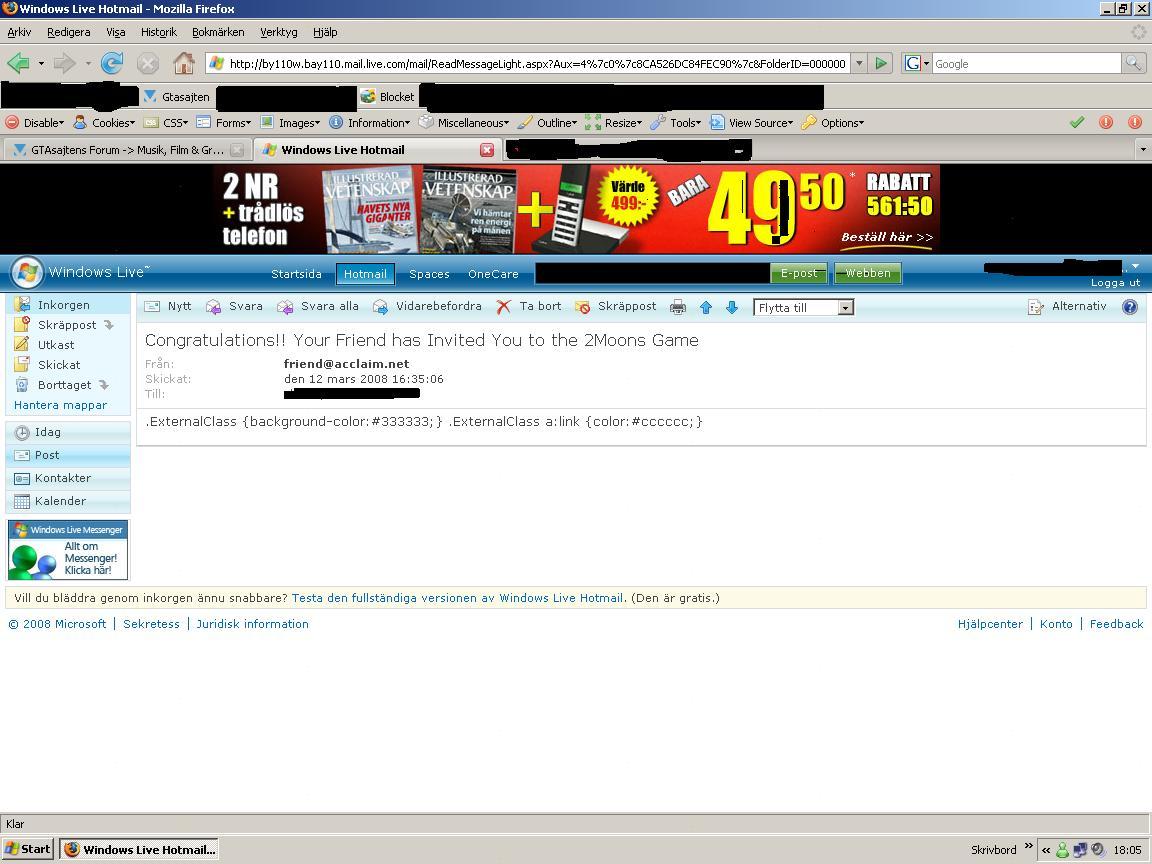Open the Tools developer toolbar menu
This screenshot has width=1152, height=864.
(676, 123)
